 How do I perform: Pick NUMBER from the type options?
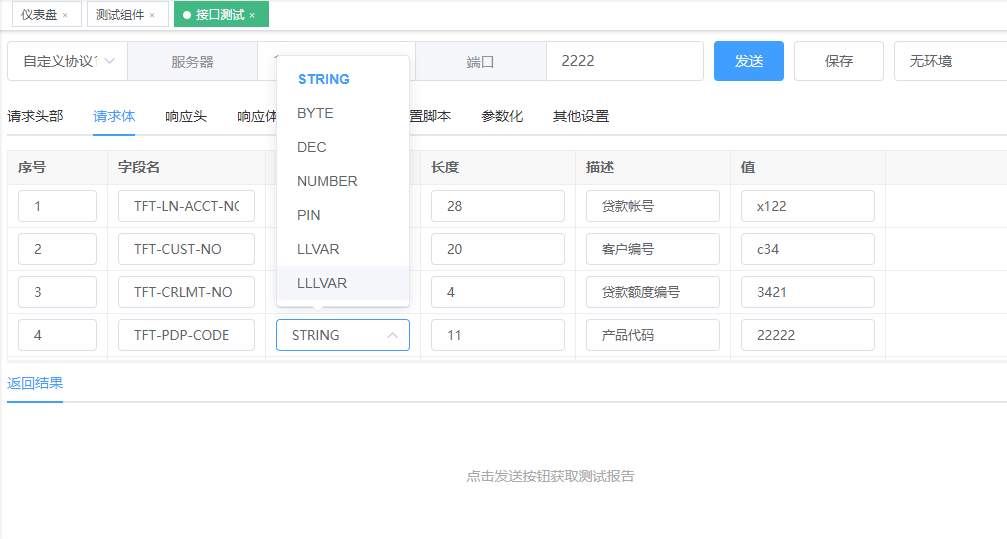point(327,181)
